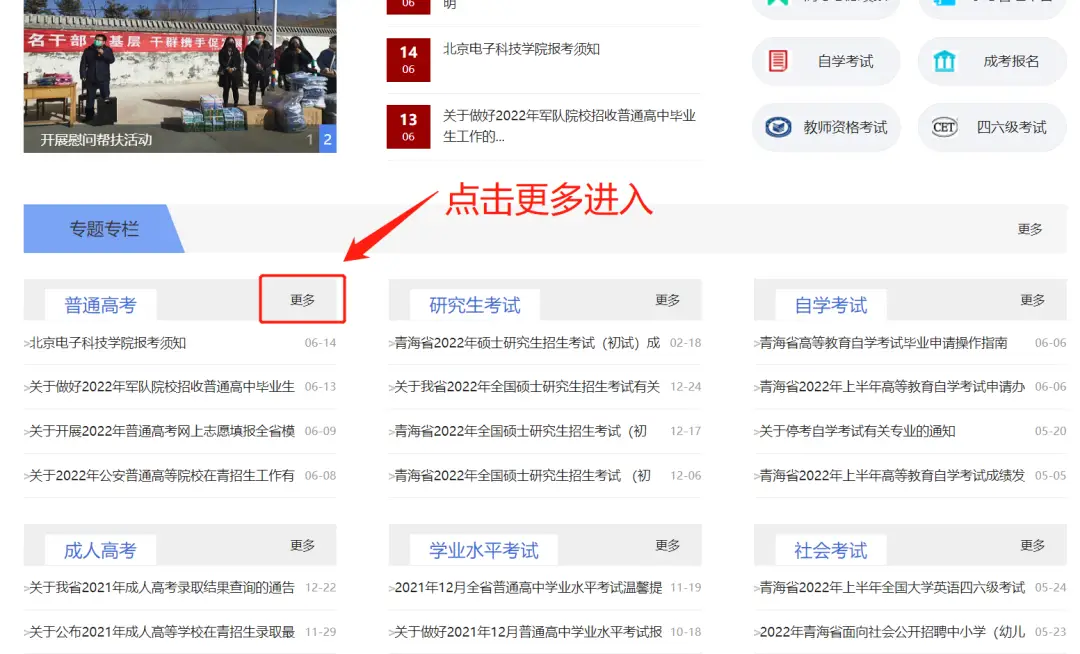1080x654 pixels.
Task: Open the highlighted 更多 link under 普通高考
Action: coord(302,298)
